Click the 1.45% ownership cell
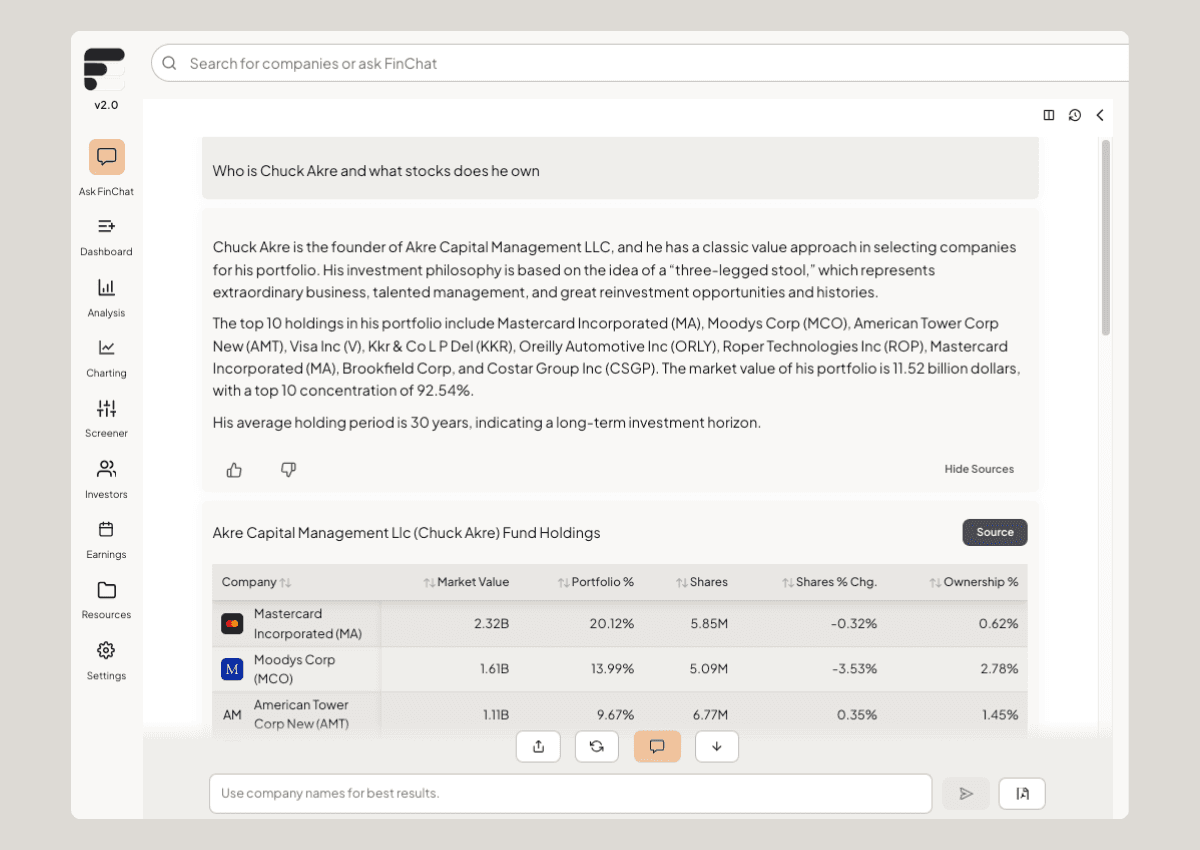The width and height of the screenshot is (1200, 850). coord(999,715)
